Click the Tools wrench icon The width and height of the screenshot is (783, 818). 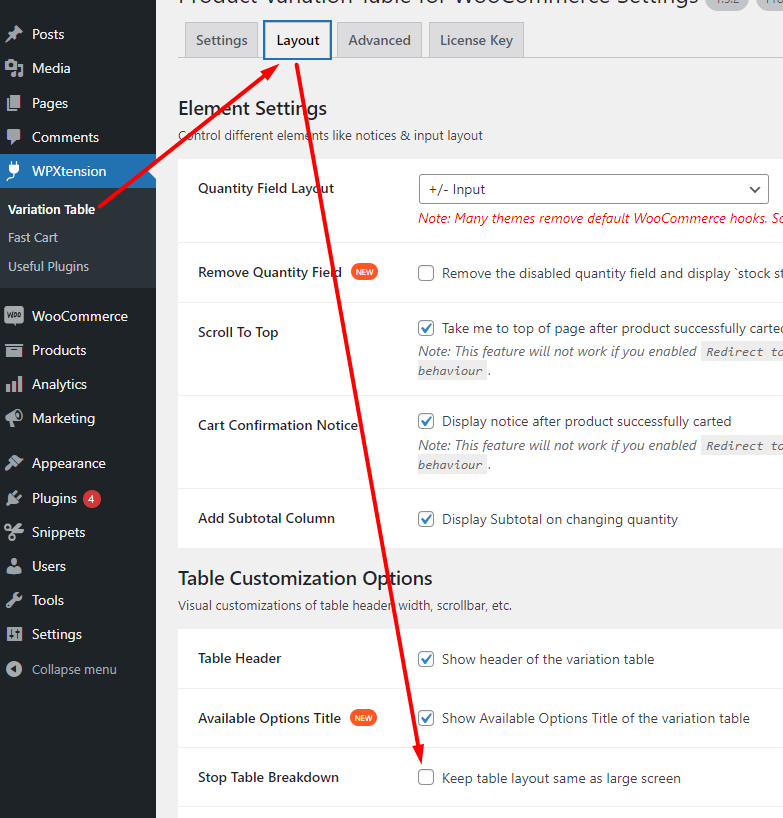(14, 600)
